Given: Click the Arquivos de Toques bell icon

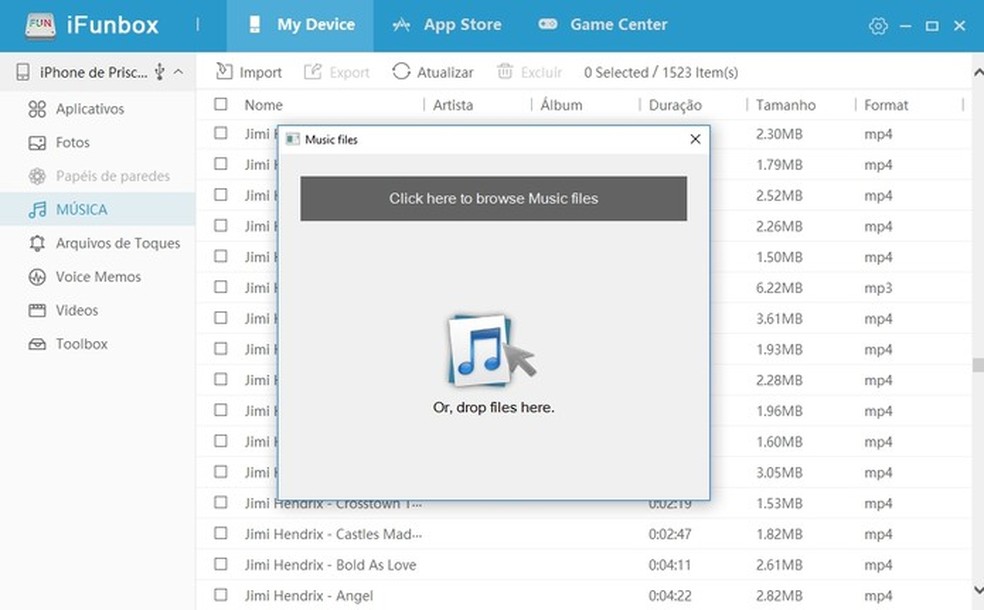Looking at the screenshot, I should (x=37, y=243).
